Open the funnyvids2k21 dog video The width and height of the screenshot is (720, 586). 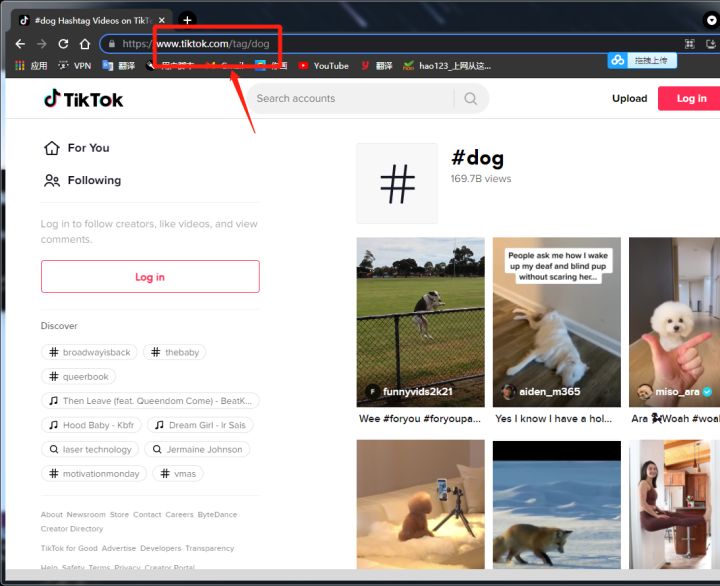click(x=421, y=322)
